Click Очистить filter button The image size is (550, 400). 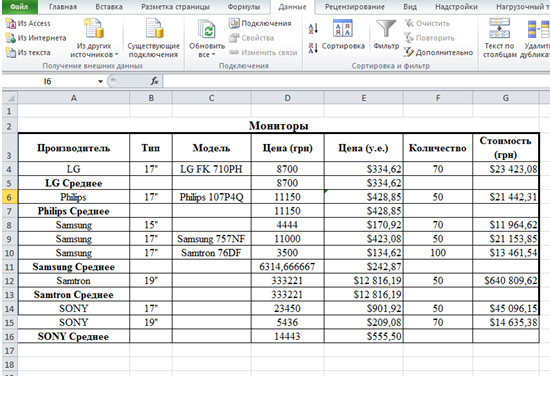coord(427,24)
